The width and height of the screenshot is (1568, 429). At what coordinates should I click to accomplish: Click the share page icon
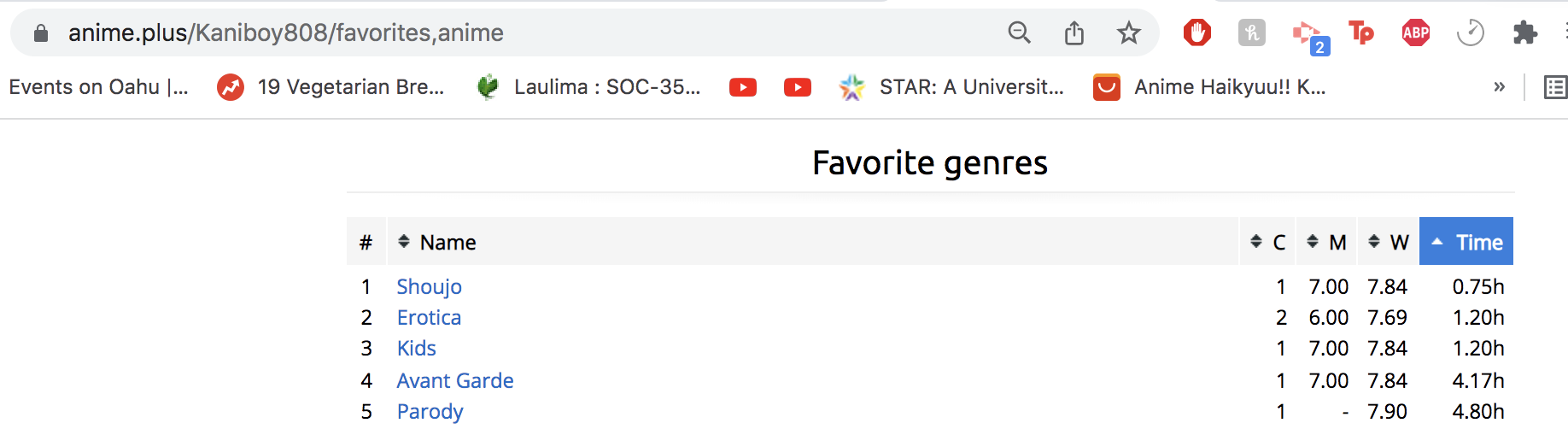tap(1074, 32)
